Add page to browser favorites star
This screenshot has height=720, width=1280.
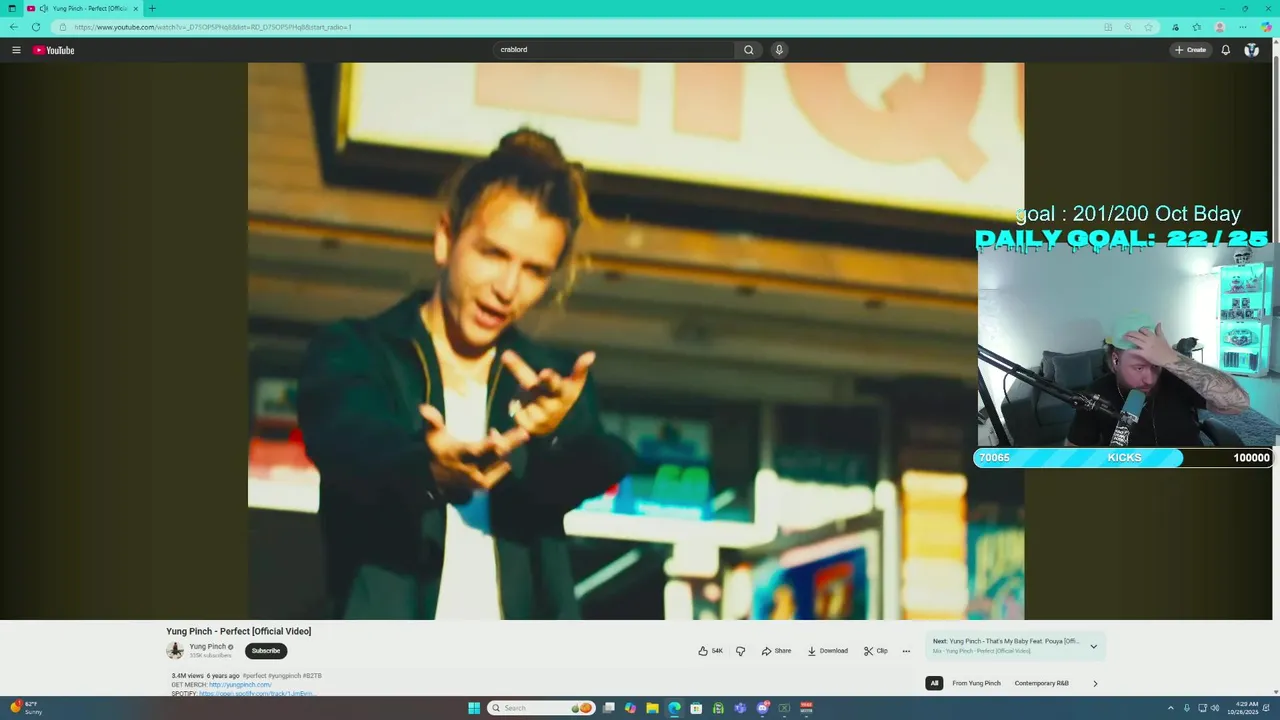point(1149,27)
